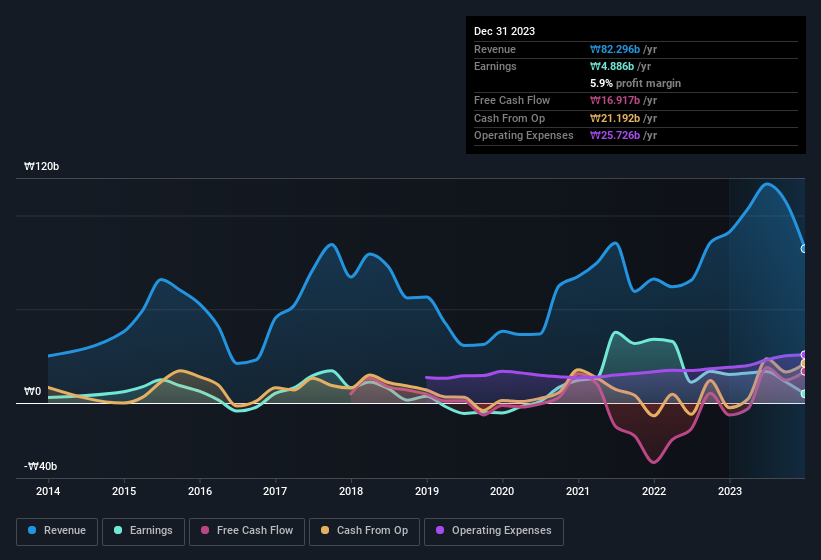Toggle the Revenue legend button
Viewport: 821px width, 560px height.
tap(57, 531)
